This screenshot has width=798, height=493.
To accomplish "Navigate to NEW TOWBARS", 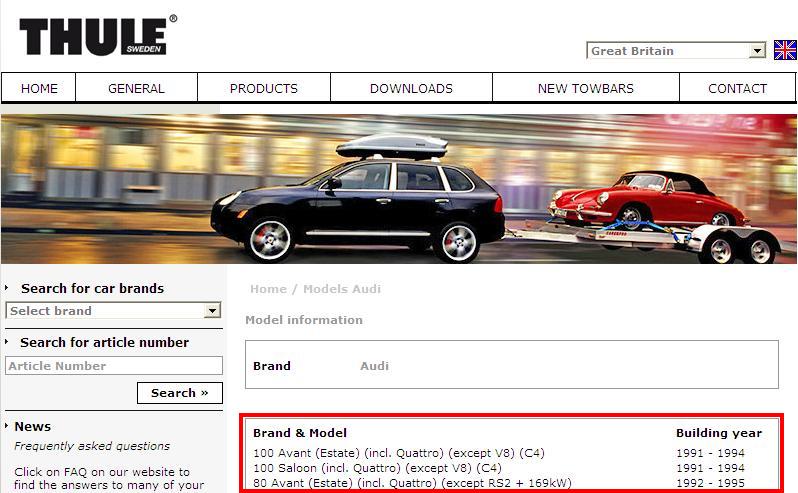I will [585, 88].
